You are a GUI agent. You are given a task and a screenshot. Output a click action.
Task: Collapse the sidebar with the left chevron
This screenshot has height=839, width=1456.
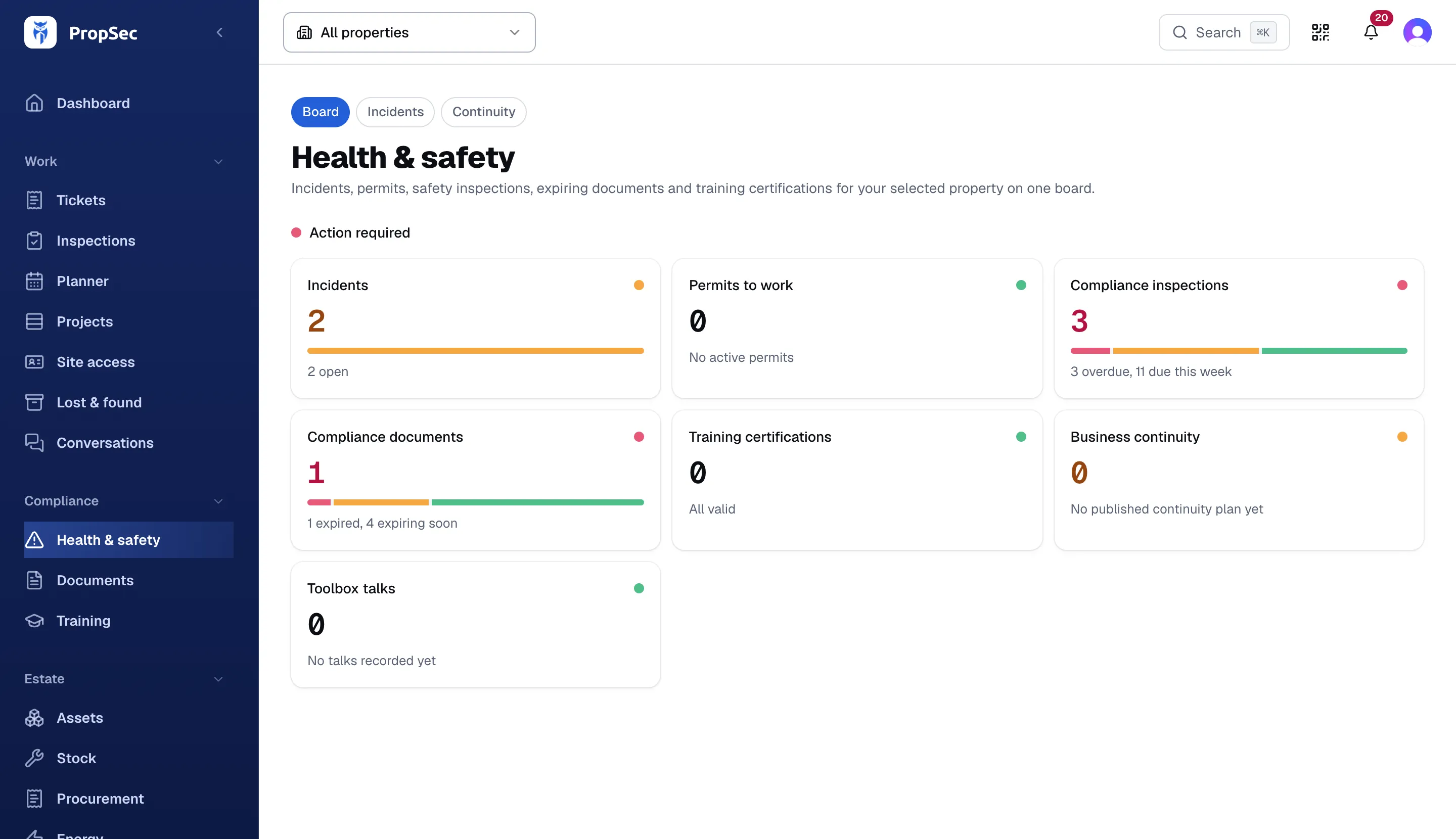(x=219, y=32)
